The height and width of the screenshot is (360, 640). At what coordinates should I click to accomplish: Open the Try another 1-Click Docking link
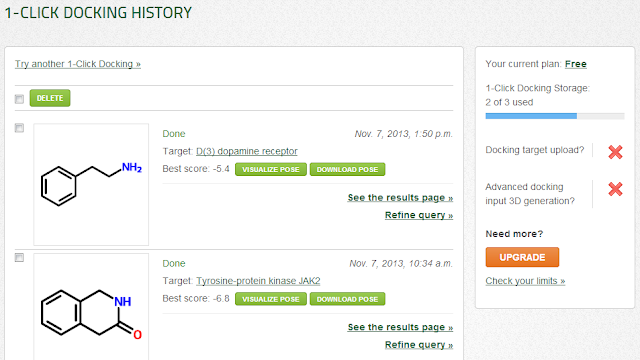tap(78, 64)
